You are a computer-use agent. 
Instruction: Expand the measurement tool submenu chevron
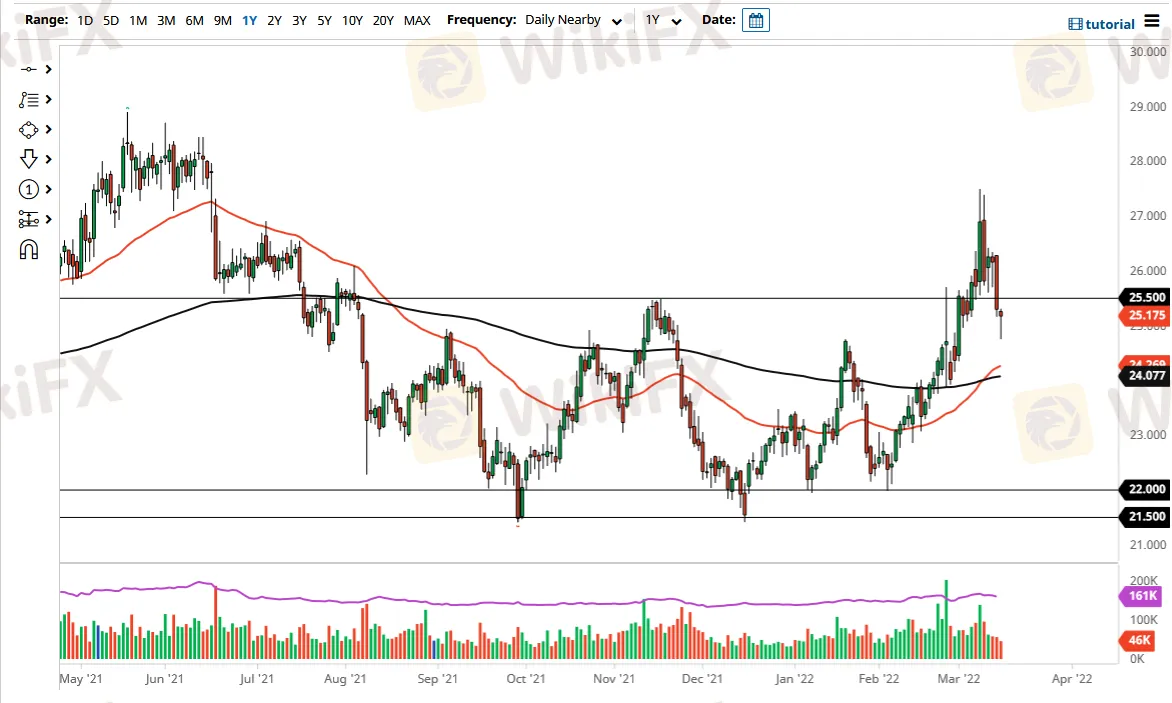pyautogui.click(x=49, y=220)
